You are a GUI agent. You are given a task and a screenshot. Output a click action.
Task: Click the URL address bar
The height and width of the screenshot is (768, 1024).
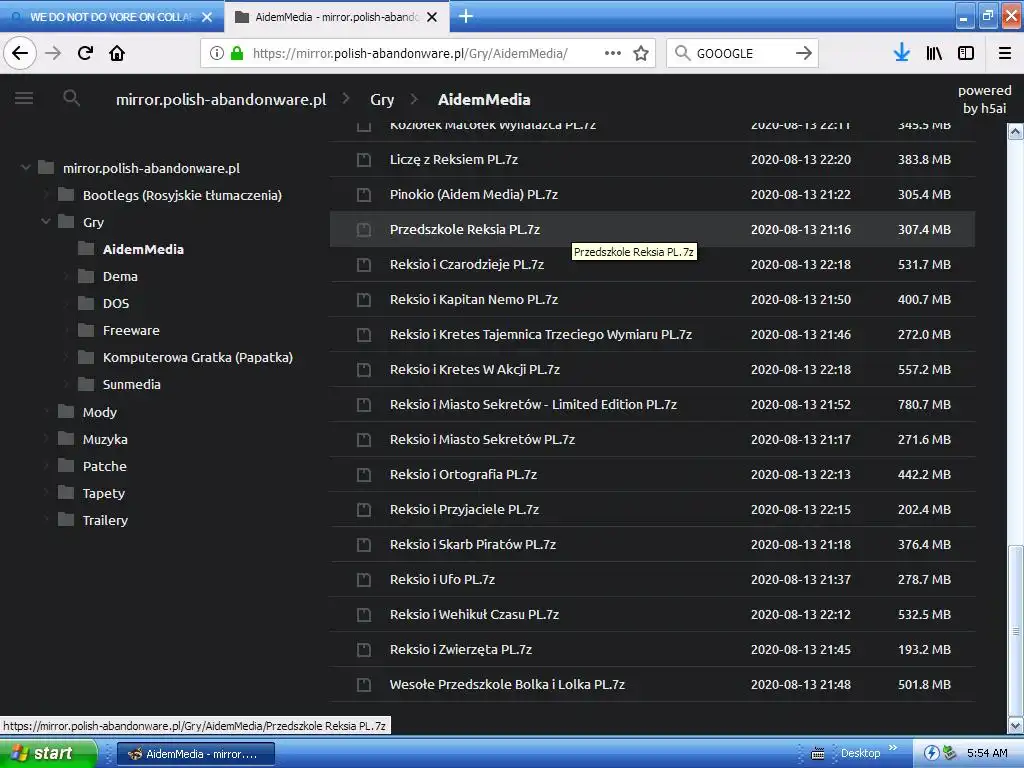[427, 53]
